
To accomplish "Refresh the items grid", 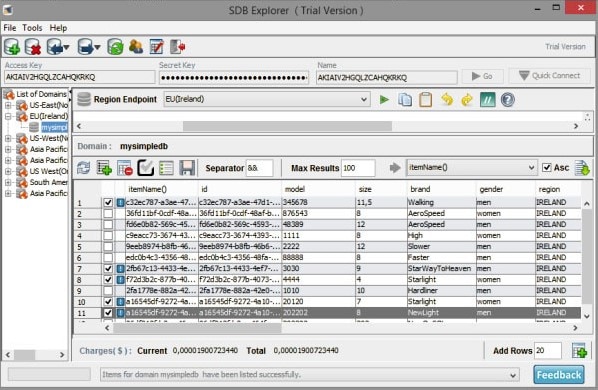I will pos(84,168).
